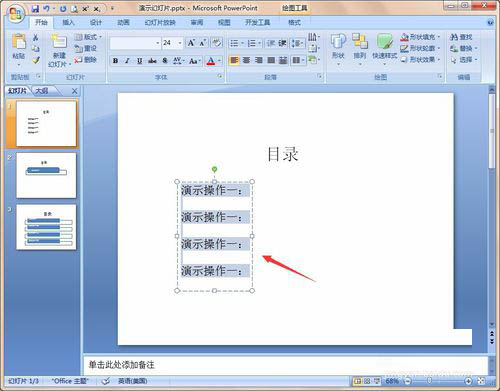
Task: Open font size 24 dropdown
Action: click(180, 43)
